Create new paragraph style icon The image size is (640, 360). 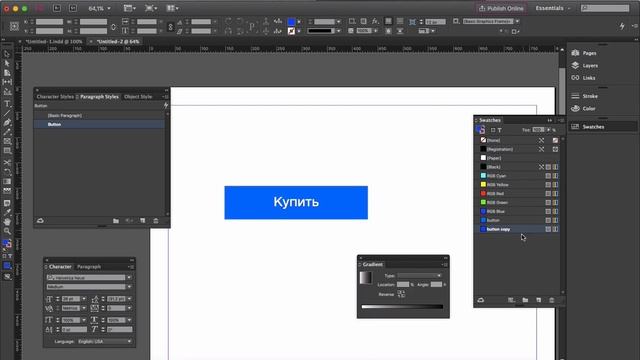142,221
